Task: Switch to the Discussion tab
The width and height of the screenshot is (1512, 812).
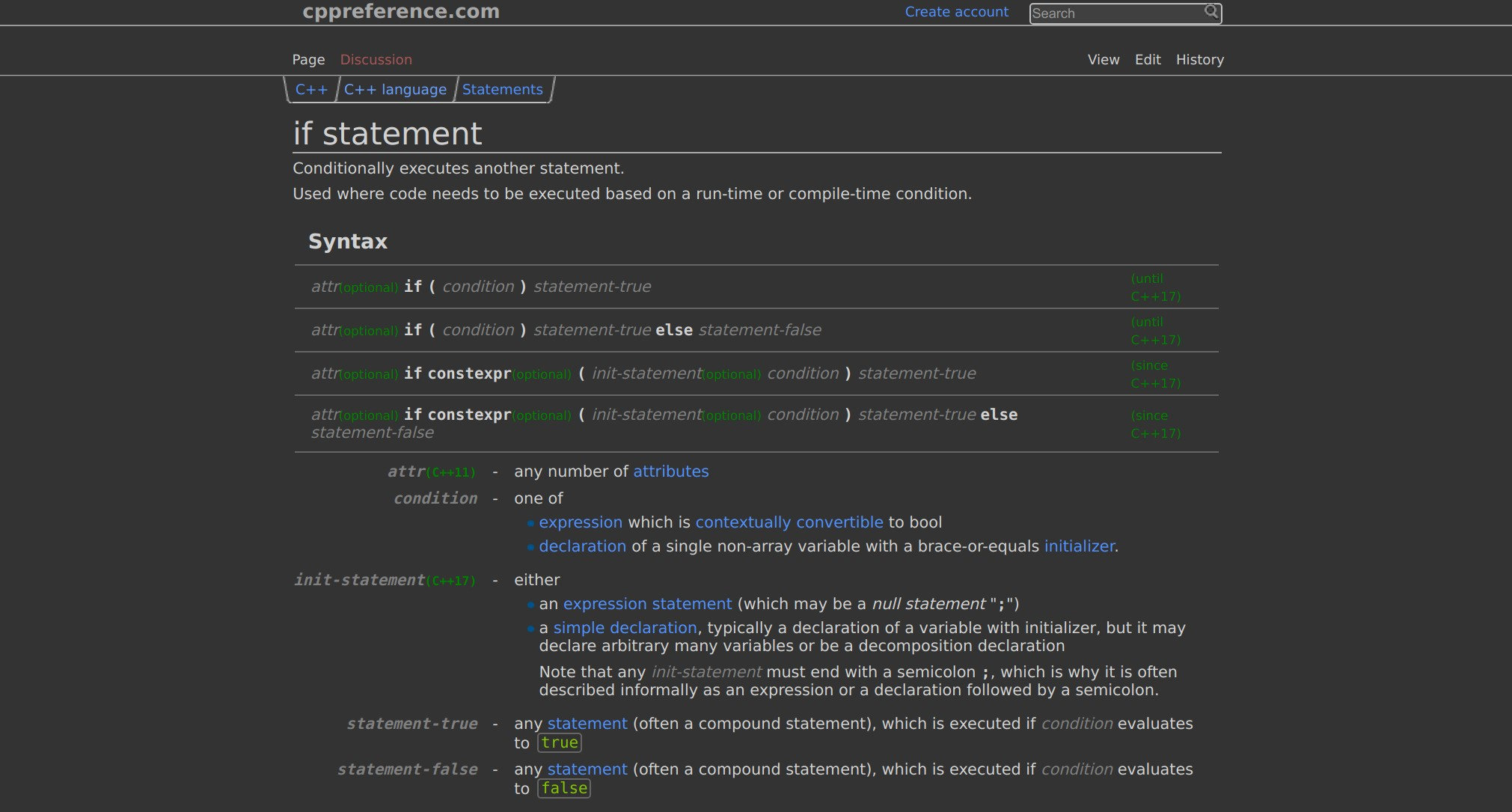Action: 376,59
